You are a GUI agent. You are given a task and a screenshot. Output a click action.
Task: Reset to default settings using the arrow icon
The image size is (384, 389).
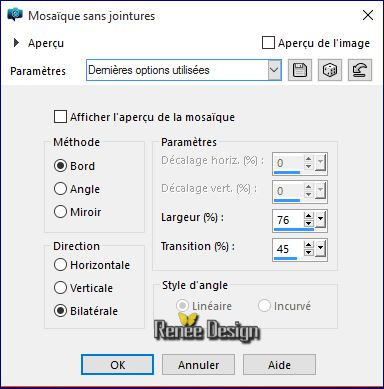point(360,70)
